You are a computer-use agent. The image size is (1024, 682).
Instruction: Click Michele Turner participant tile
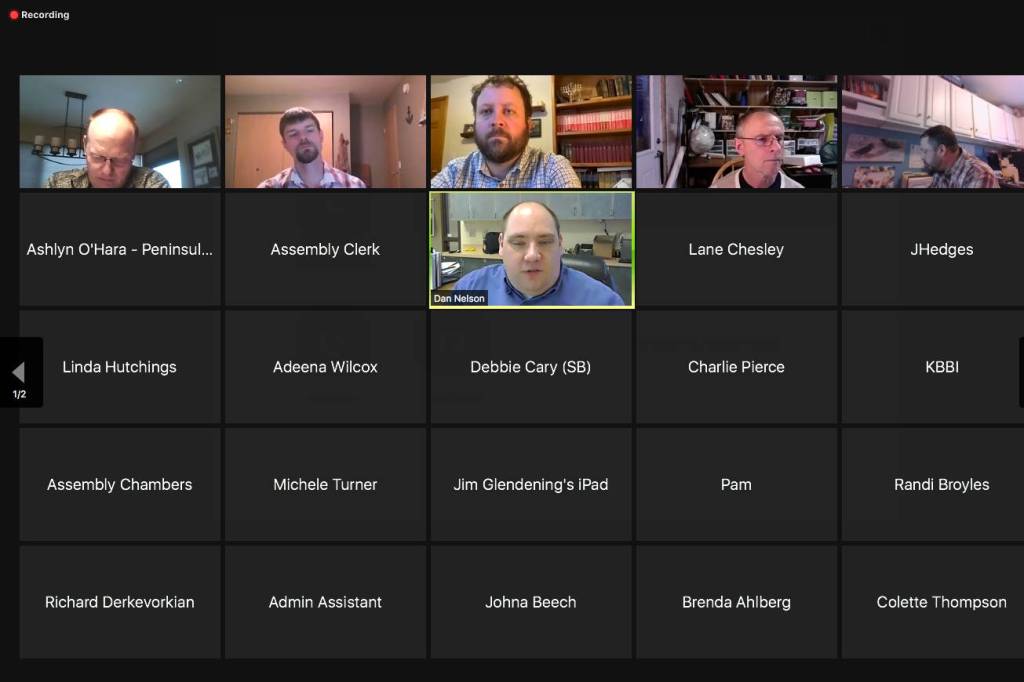tap(325, 485)
